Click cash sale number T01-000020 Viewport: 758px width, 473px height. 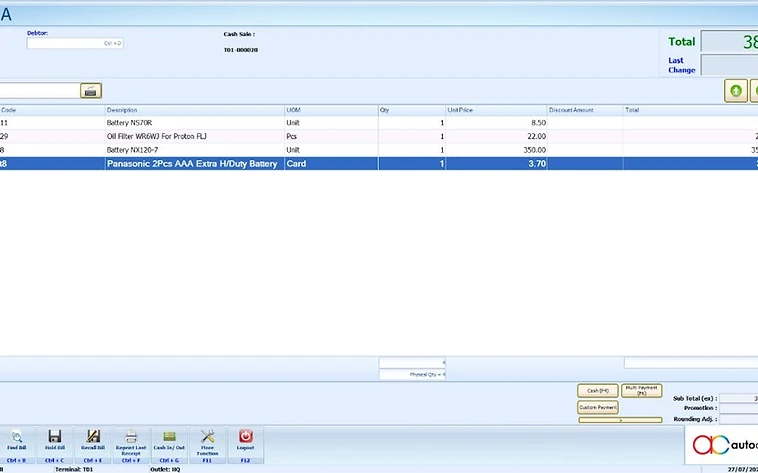coord(240,50)
